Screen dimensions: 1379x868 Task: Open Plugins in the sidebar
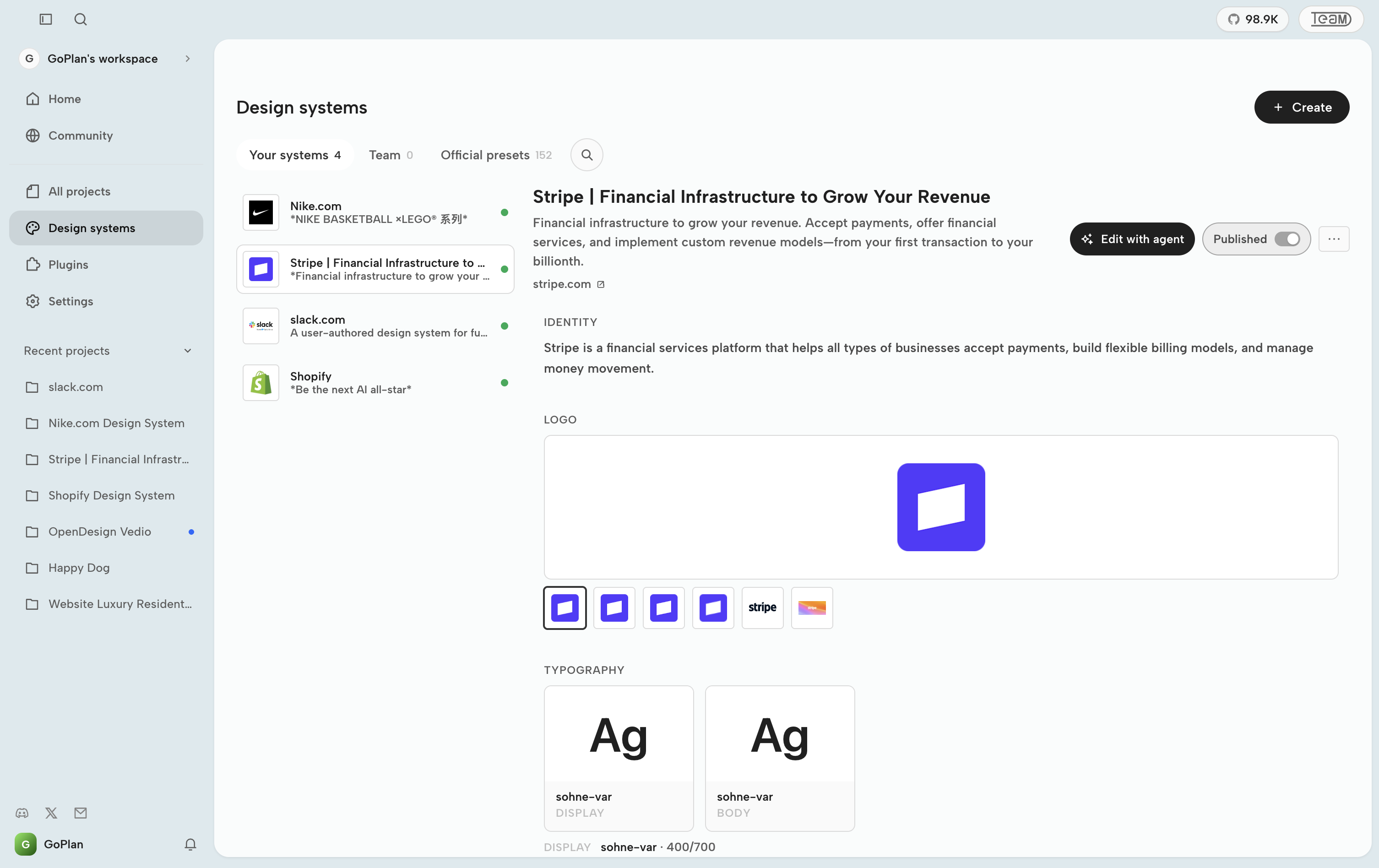click(x=106, y=265)
